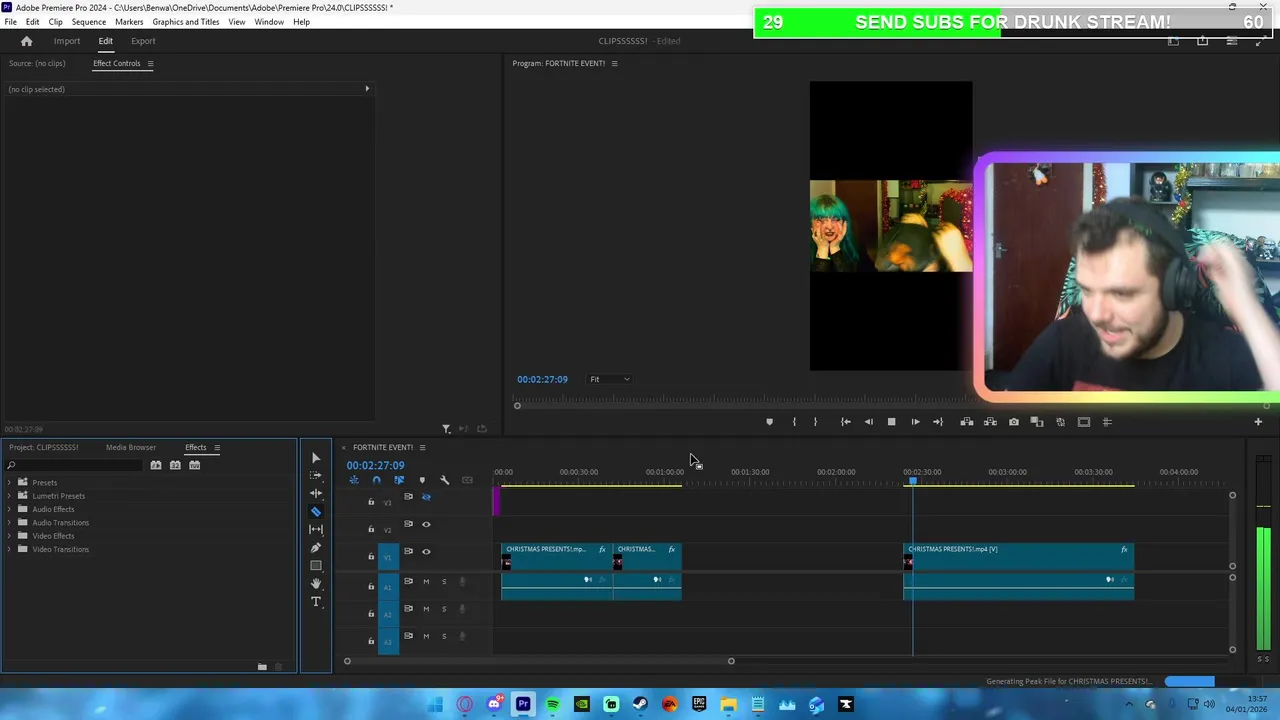
Task: Open the Program monitor panel menu
Action: pos(614,64)
